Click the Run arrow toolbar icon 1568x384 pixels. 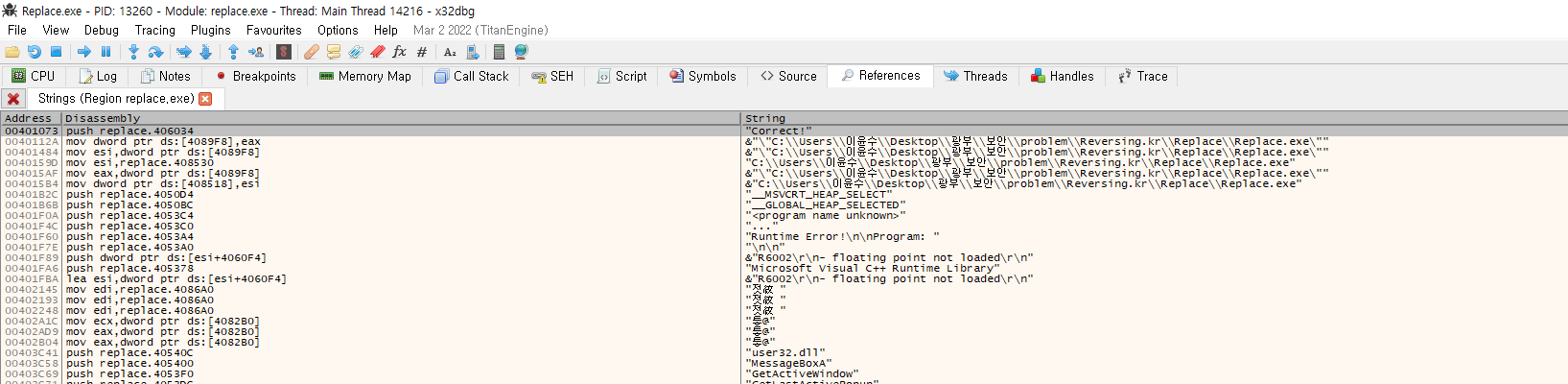(x=84, y=52)
